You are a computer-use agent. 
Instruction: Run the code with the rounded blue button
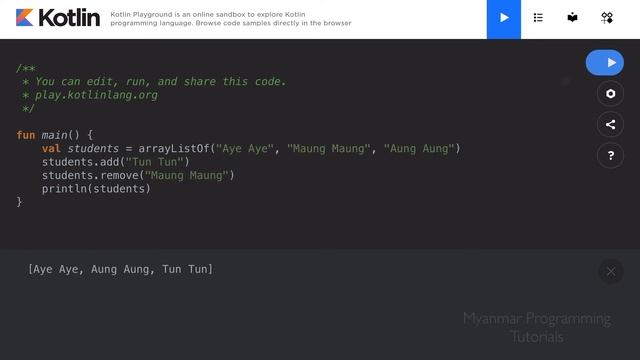pos(604,62)
